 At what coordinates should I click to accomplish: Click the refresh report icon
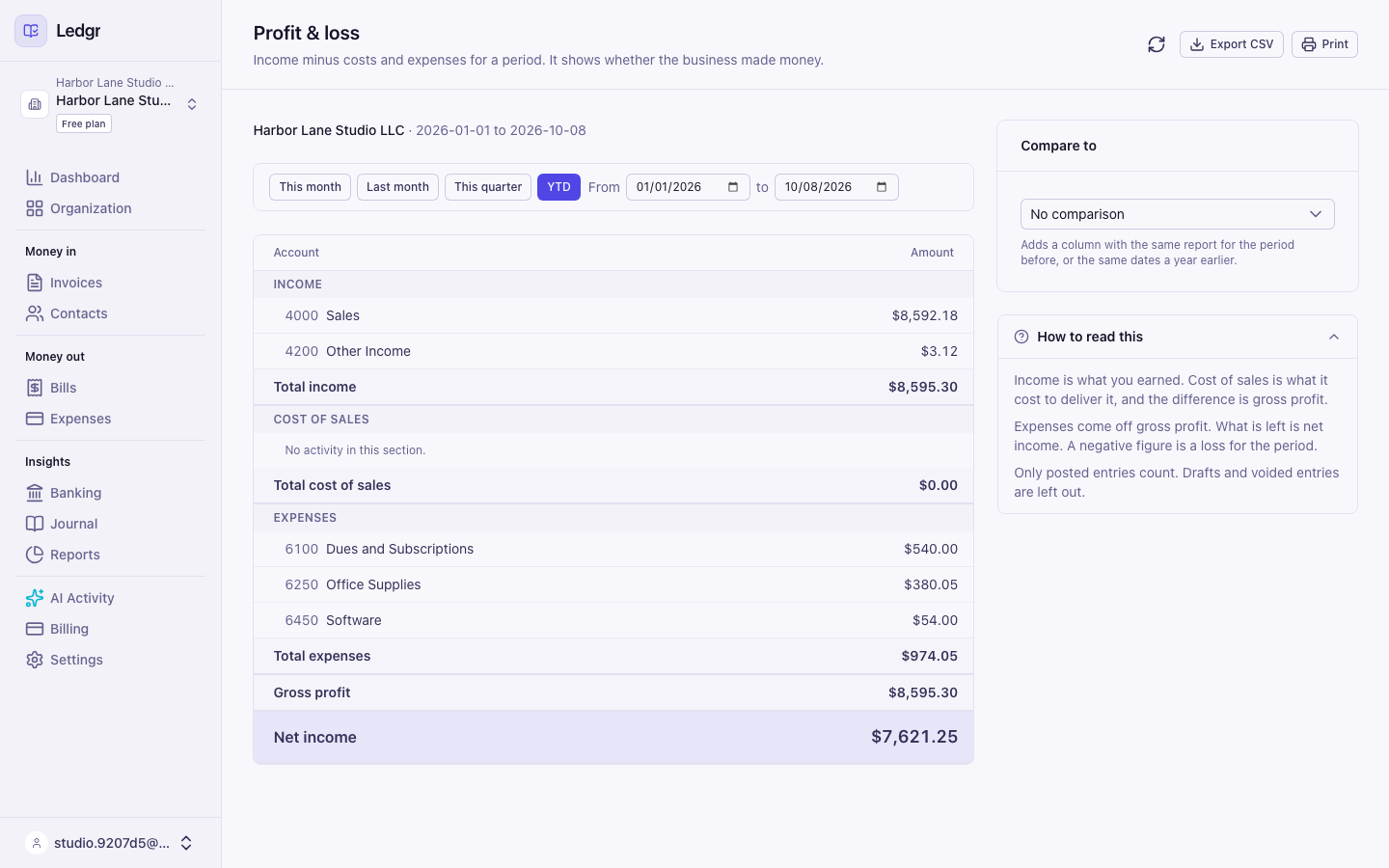(x=1157, y=44)
